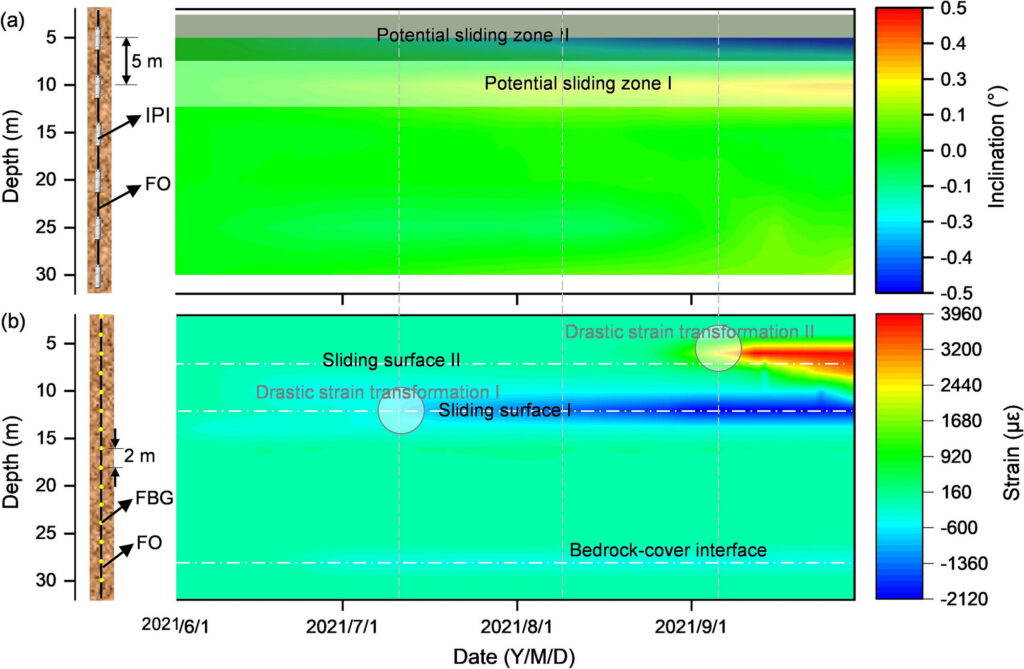Select the Sliding surface I label
The height and width of the screenshot is (669, 1024).
504,410
